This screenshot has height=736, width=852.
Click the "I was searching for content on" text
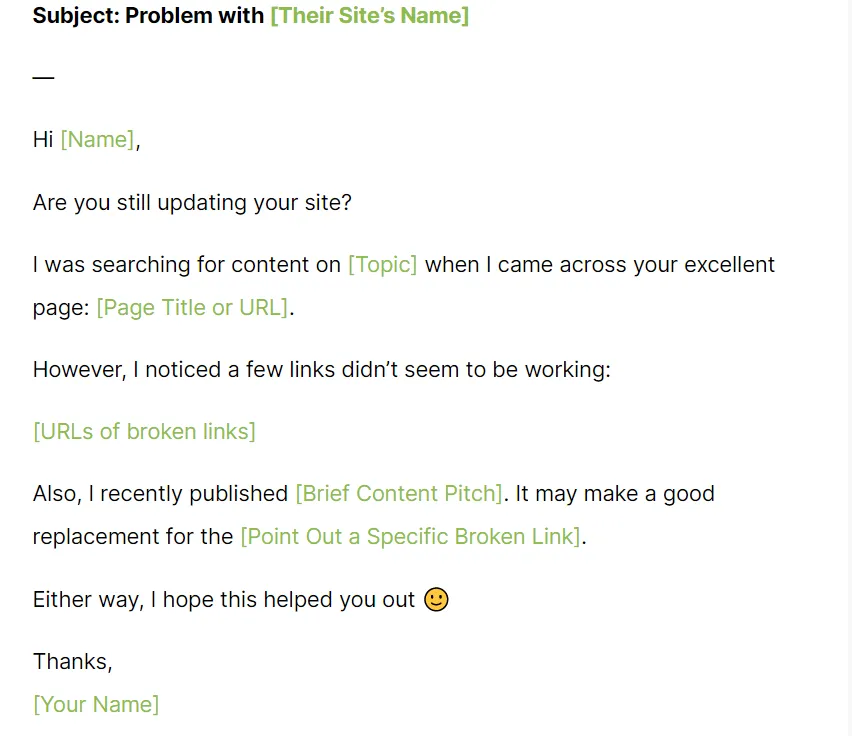187,265
